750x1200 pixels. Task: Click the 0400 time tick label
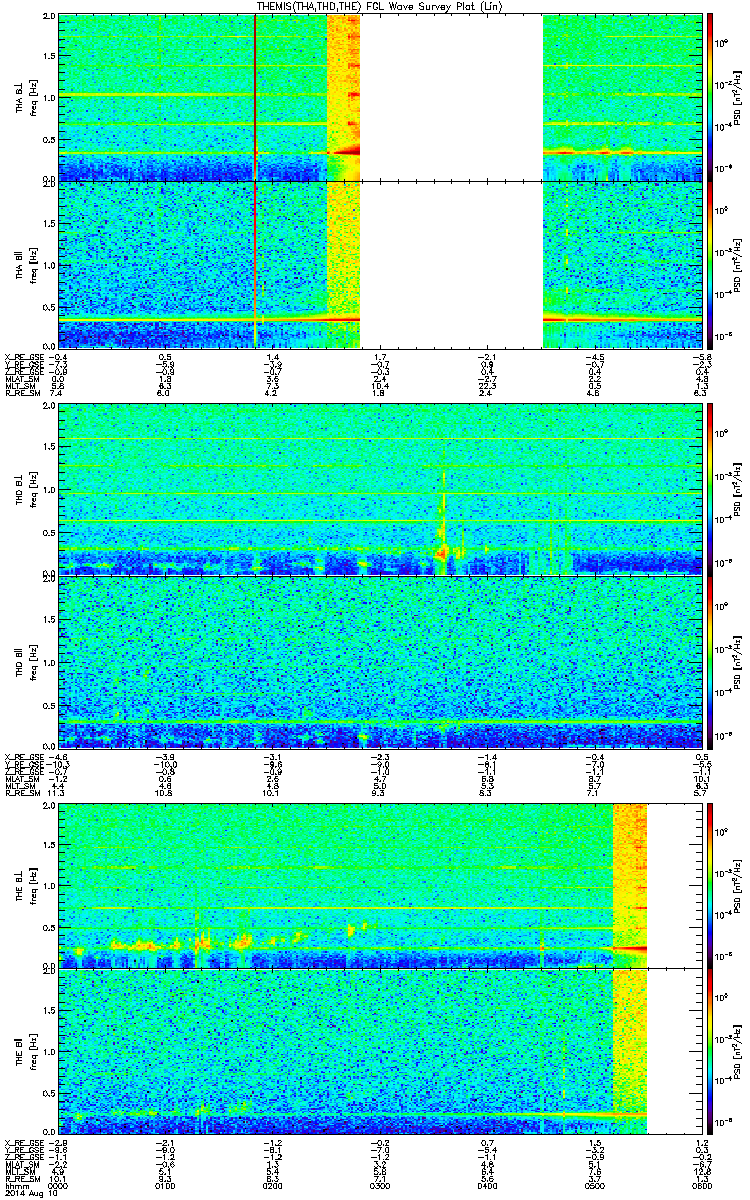tap(486, 1188)
